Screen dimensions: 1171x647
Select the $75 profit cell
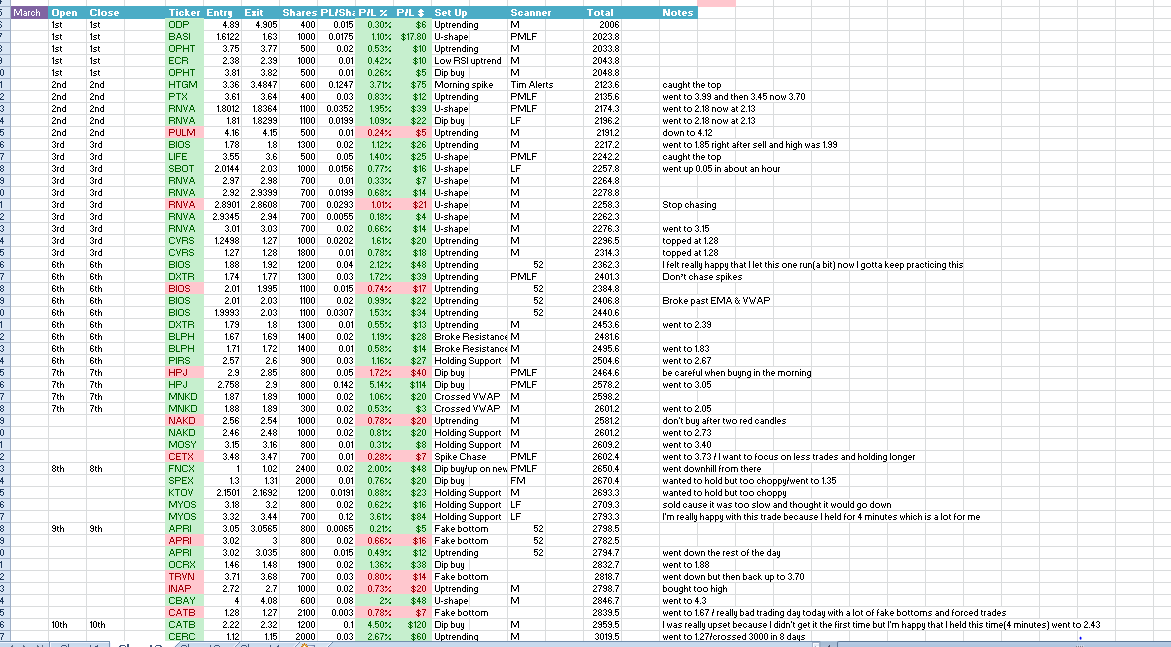411,84
